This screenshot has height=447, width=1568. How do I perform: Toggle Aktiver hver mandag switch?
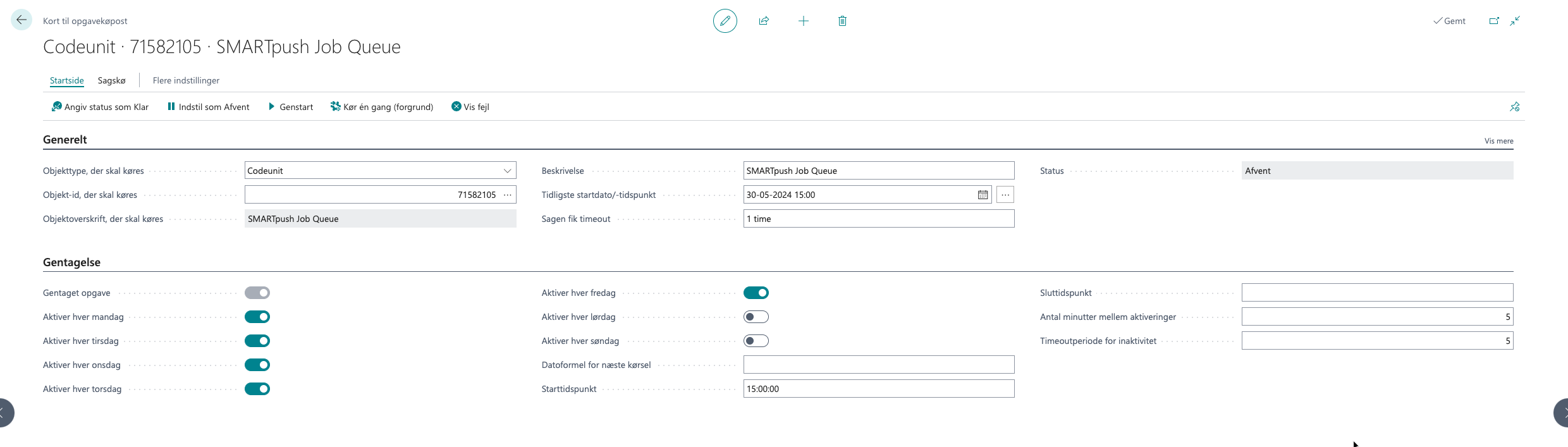[257, 317]
